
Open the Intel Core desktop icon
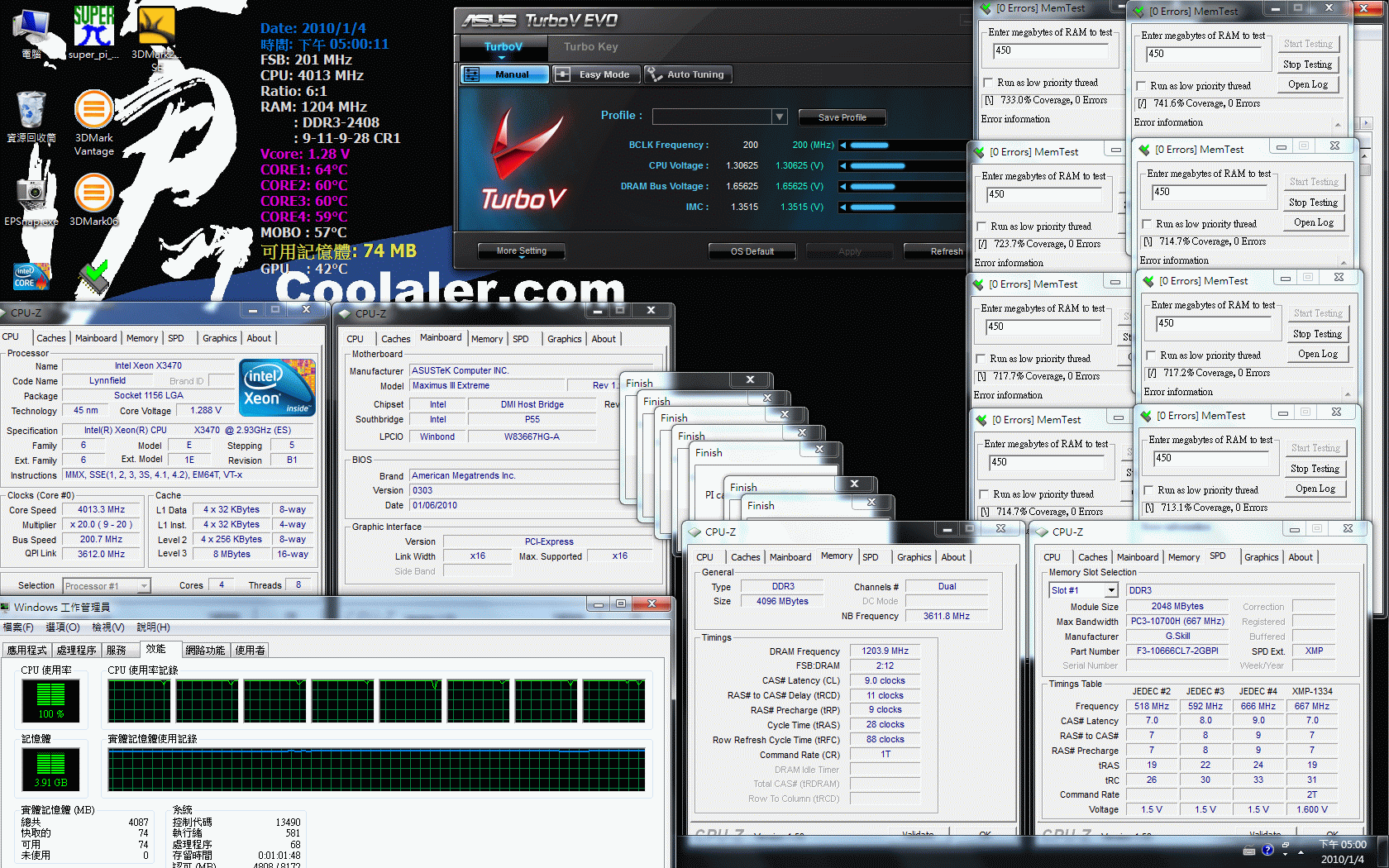(31, 276)
